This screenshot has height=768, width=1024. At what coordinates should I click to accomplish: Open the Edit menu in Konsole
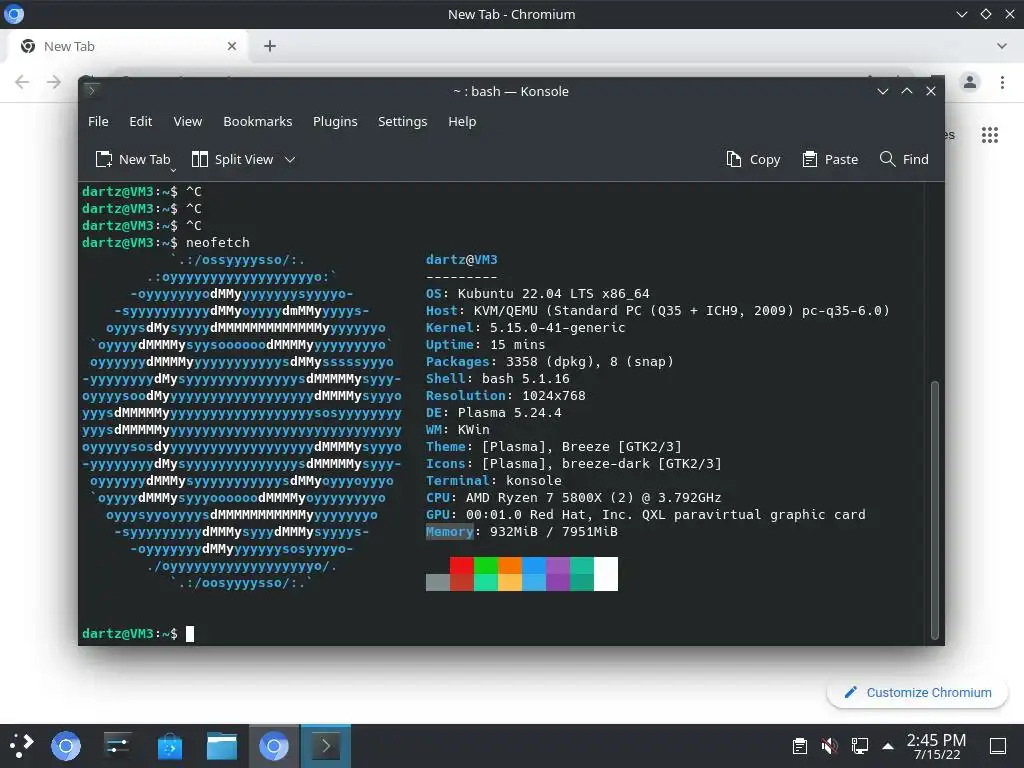[140, 121]
